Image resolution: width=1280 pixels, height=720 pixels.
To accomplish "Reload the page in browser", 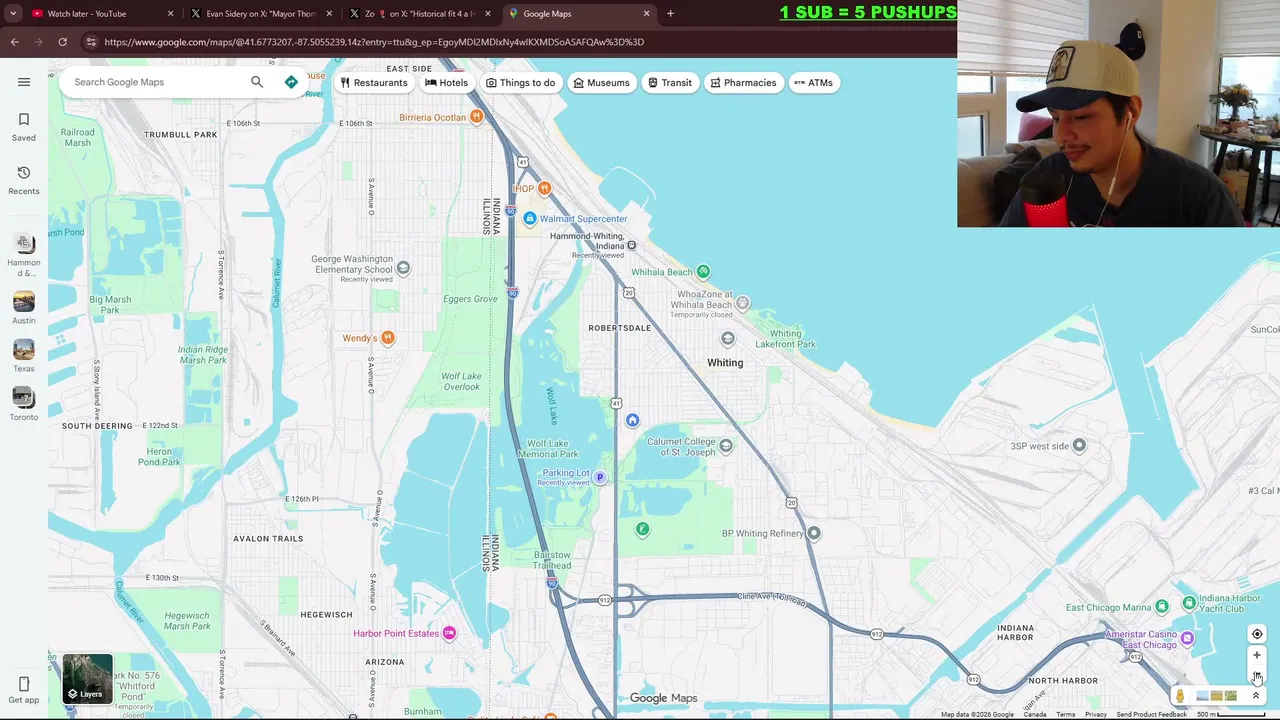I will (62, 42).
